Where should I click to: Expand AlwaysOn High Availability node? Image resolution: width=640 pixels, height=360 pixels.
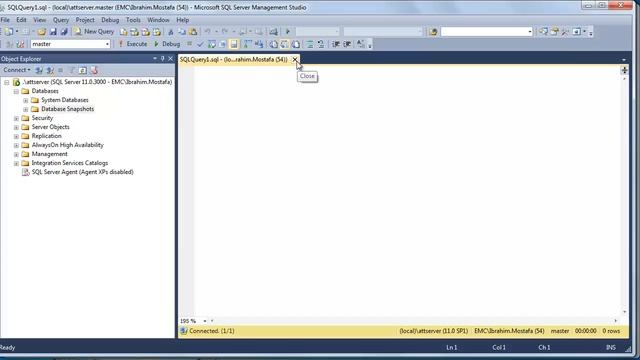pyautogui.click(x=16, y=145)
